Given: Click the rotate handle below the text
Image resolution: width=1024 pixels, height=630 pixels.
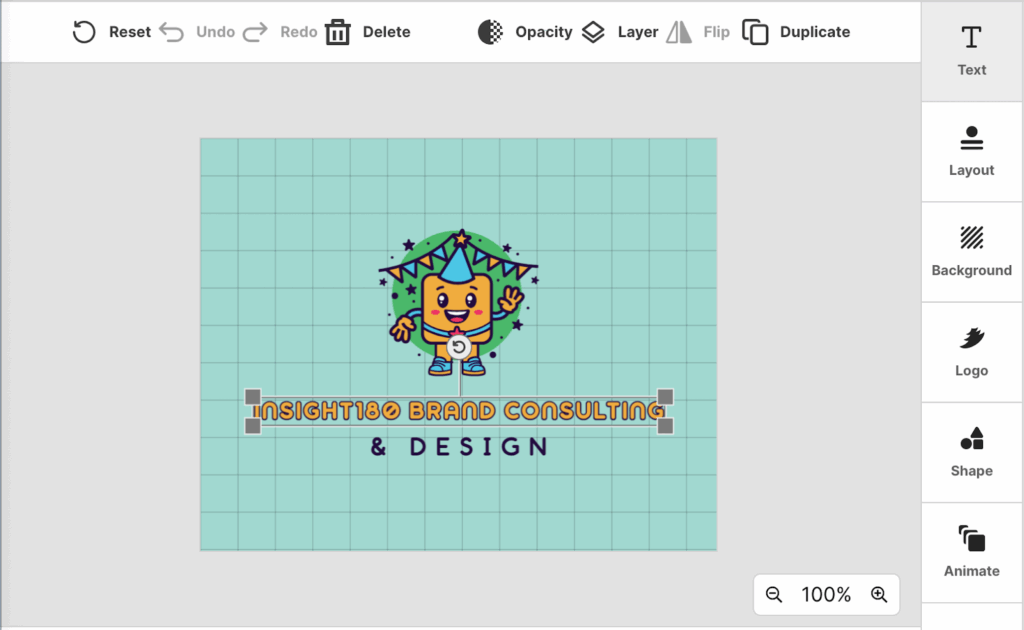Looking at the screenshot, I should (x=458, y=349).
